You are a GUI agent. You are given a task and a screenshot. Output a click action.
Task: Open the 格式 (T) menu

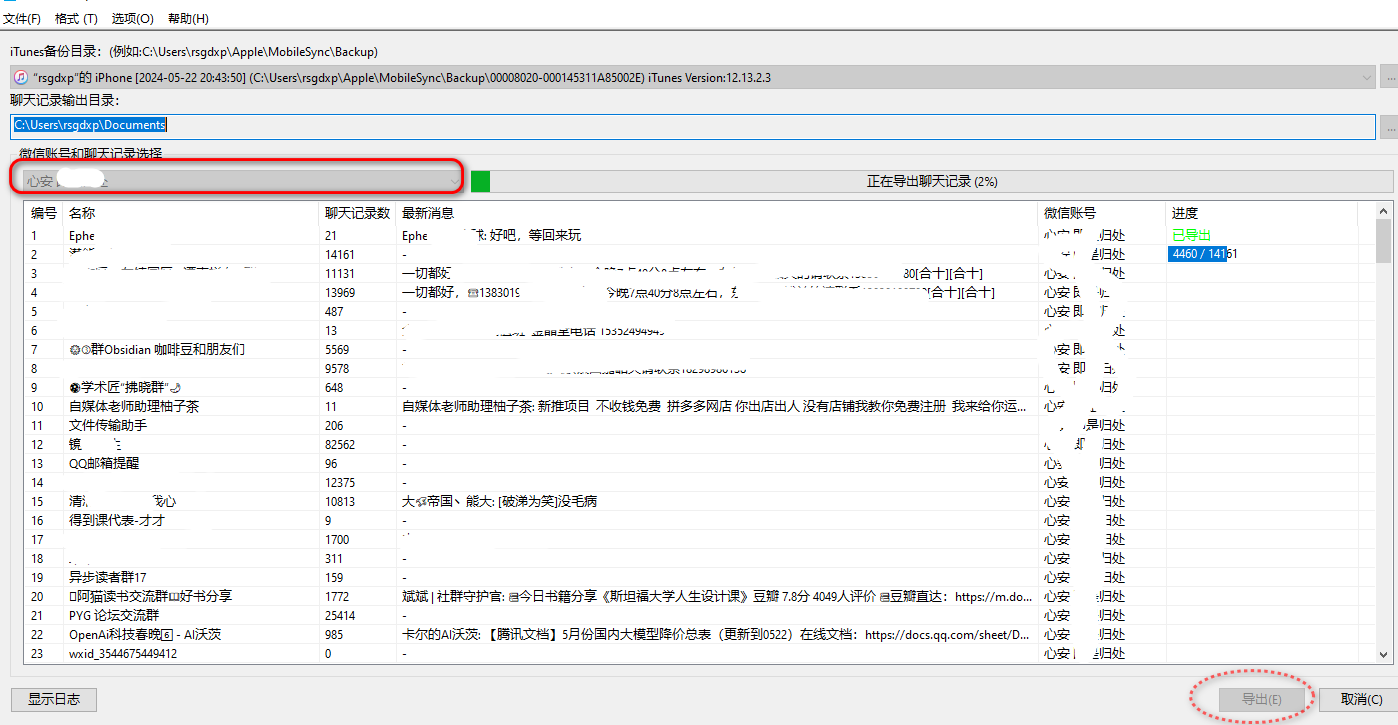tap(76, 19)
